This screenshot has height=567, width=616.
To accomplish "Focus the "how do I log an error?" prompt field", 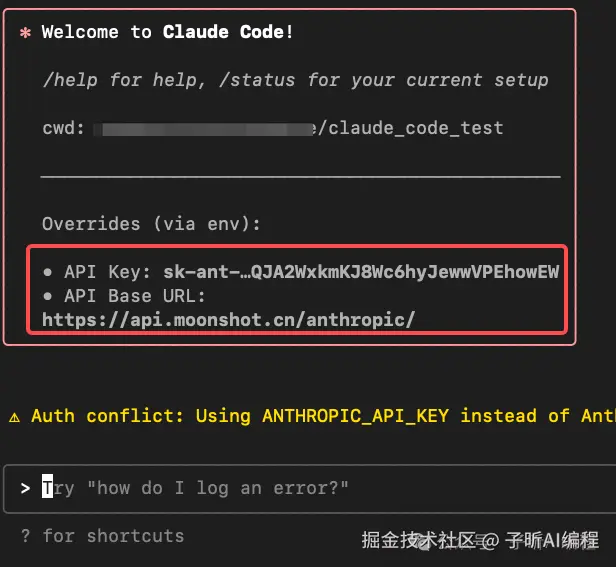I will point(310,488).
